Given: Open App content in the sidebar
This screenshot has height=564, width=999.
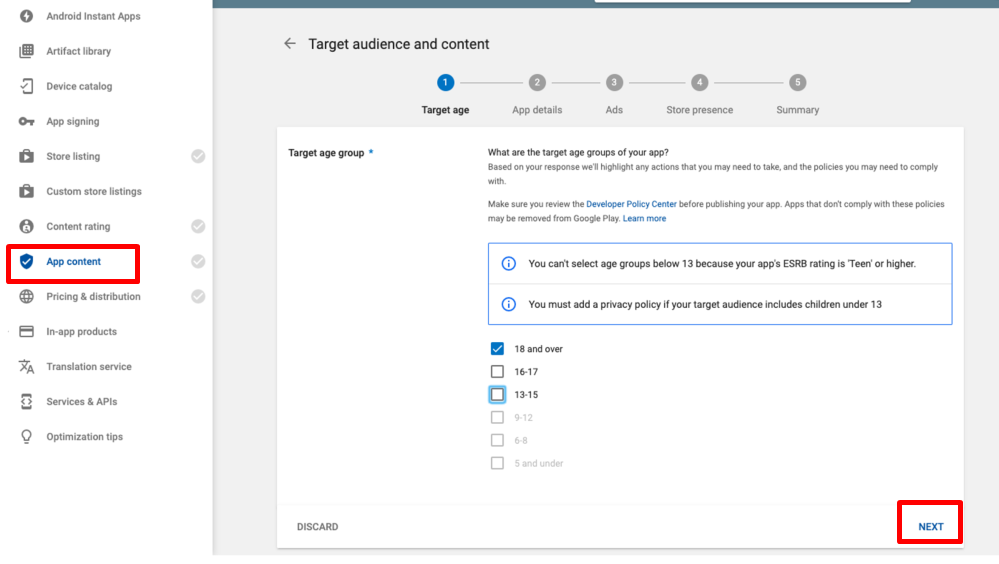Looking at the screenshot, I should point(73,262).
